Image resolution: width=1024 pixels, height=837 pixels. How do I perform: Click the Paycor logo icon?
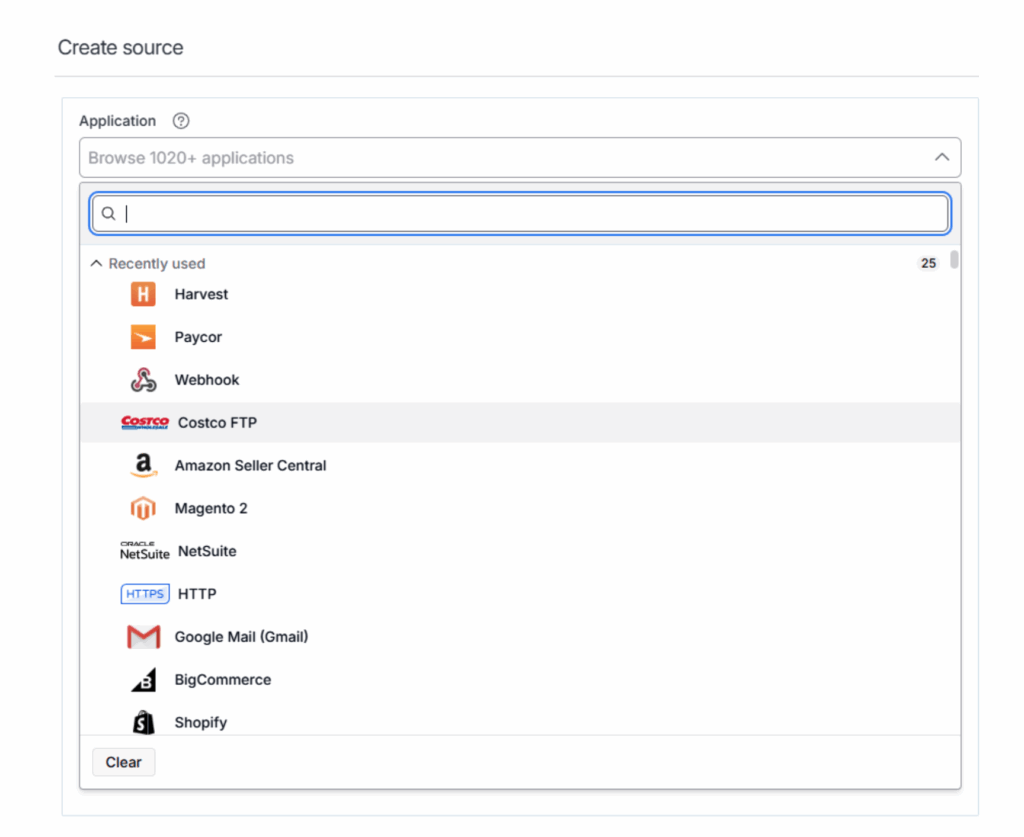143,337
